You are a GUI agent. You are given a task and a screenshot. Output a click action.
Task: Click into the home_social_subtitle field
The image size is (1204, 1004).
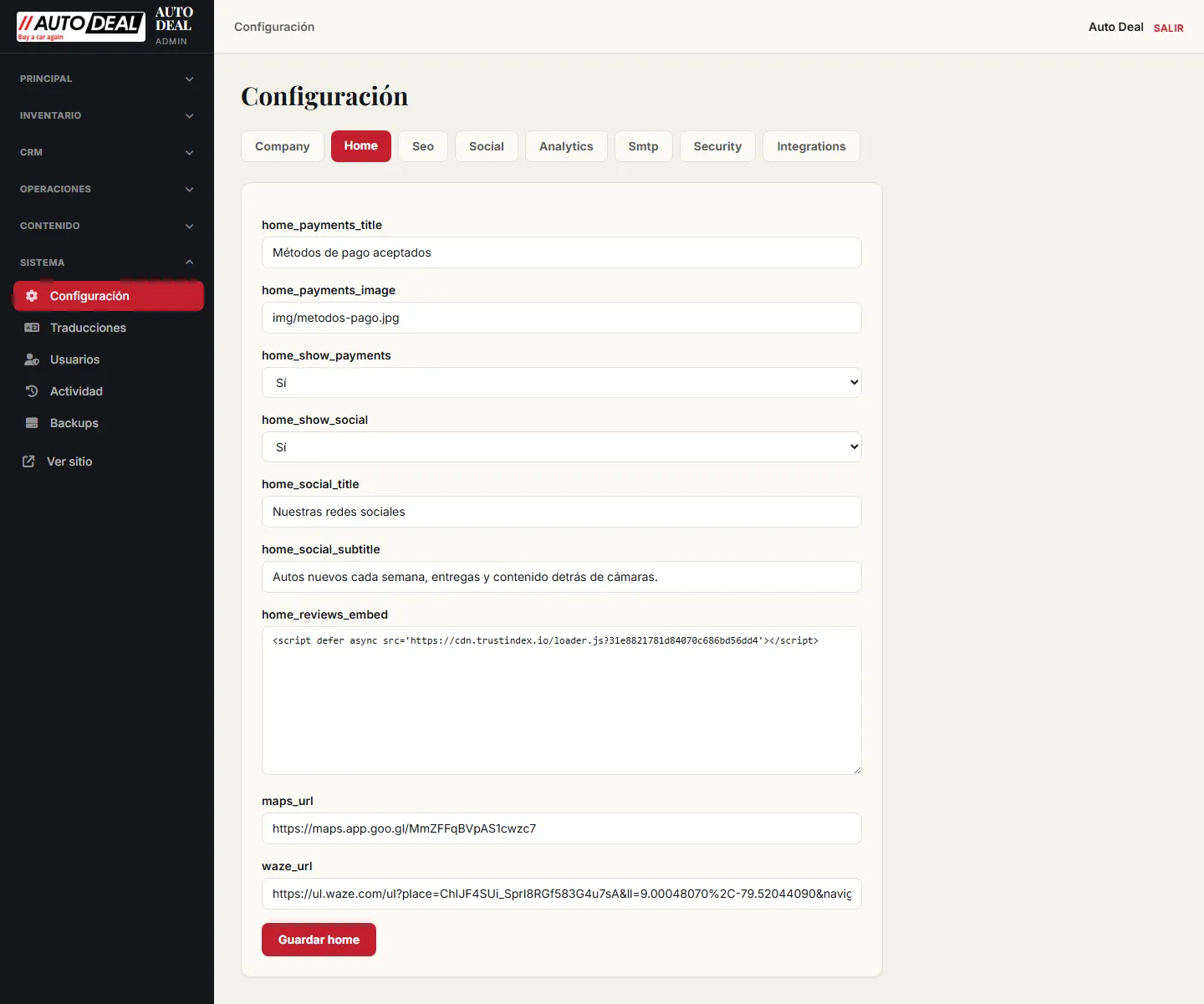click(x=562, y=577)
